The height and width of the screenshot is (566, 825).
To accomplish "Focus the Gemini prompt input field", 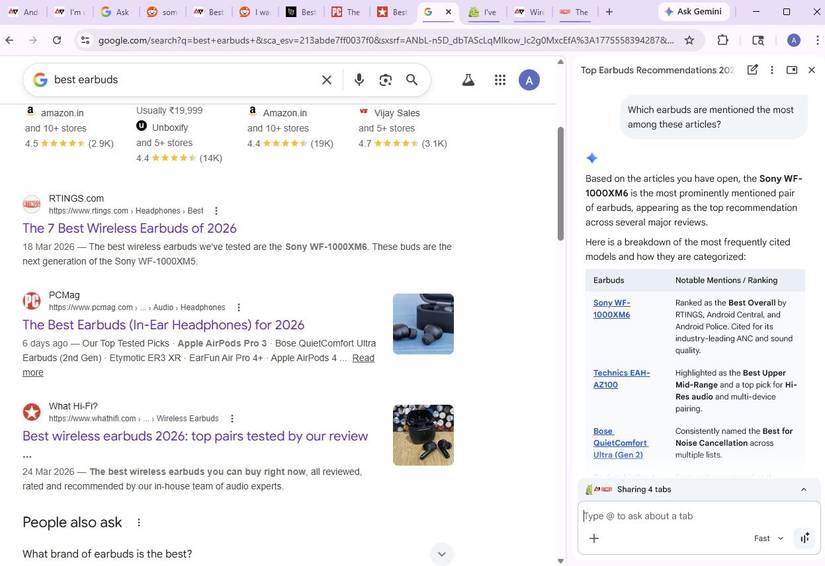I will pos(699,516).
